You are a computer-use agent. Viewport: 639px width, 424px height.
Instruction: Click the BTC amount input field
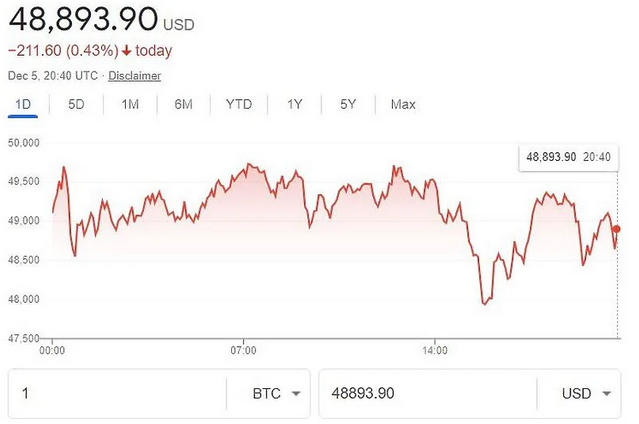click(x=115, y=393)
